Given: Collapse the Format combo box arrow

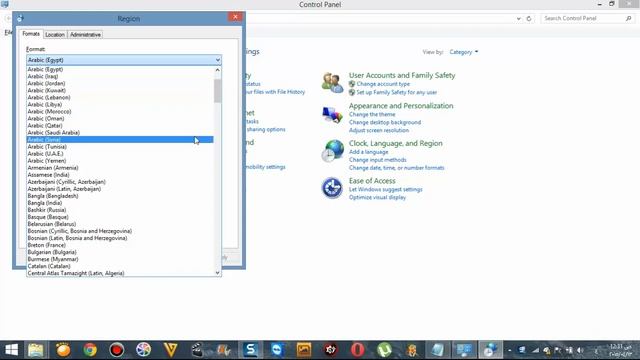Looking at the screenshot, I should coord(218,60).
